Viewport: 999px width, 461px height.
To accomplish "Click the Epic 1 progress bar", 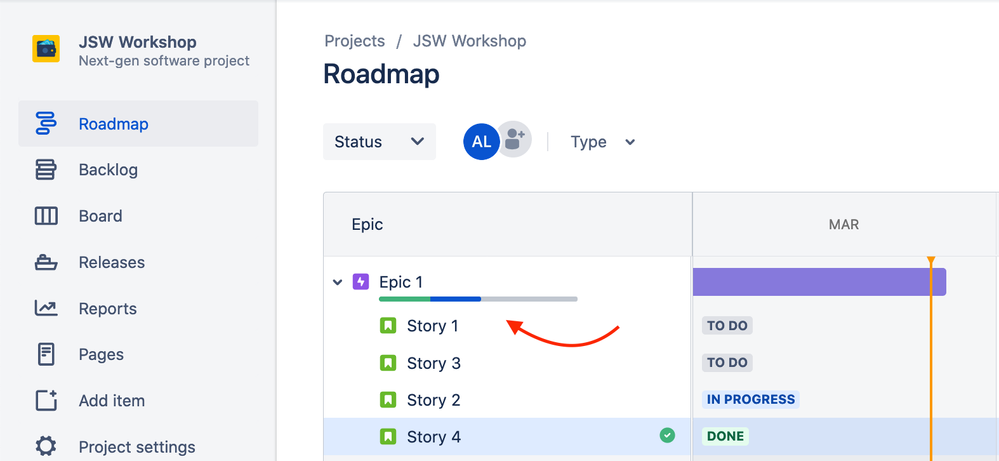I will click(478, 299).
